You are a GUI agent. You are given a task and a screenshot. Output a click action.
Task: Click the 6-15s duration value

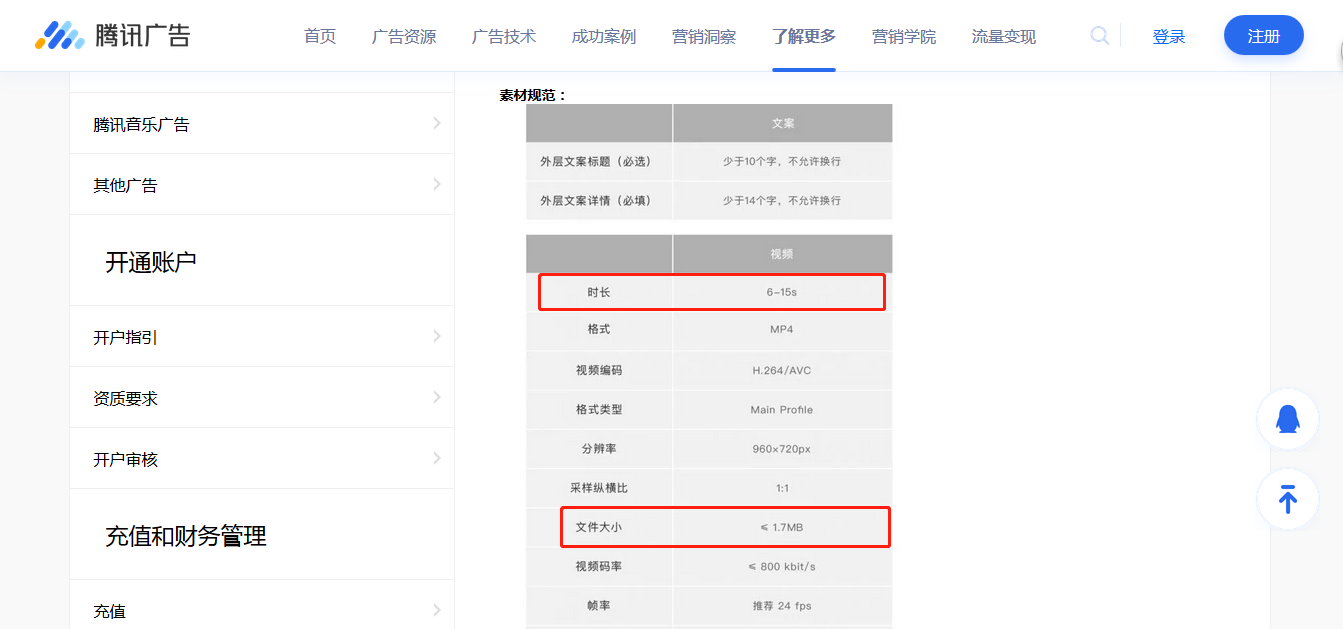[782, 292]
